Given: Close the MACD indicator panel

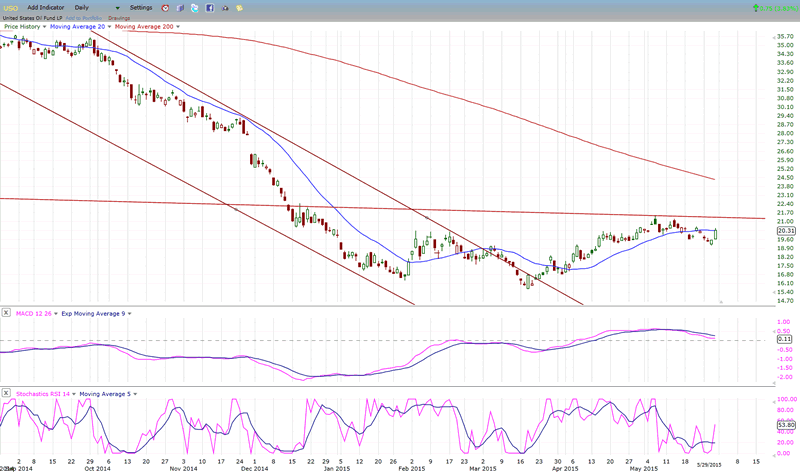Looking at the screenshot, I should tap(7, 313).
